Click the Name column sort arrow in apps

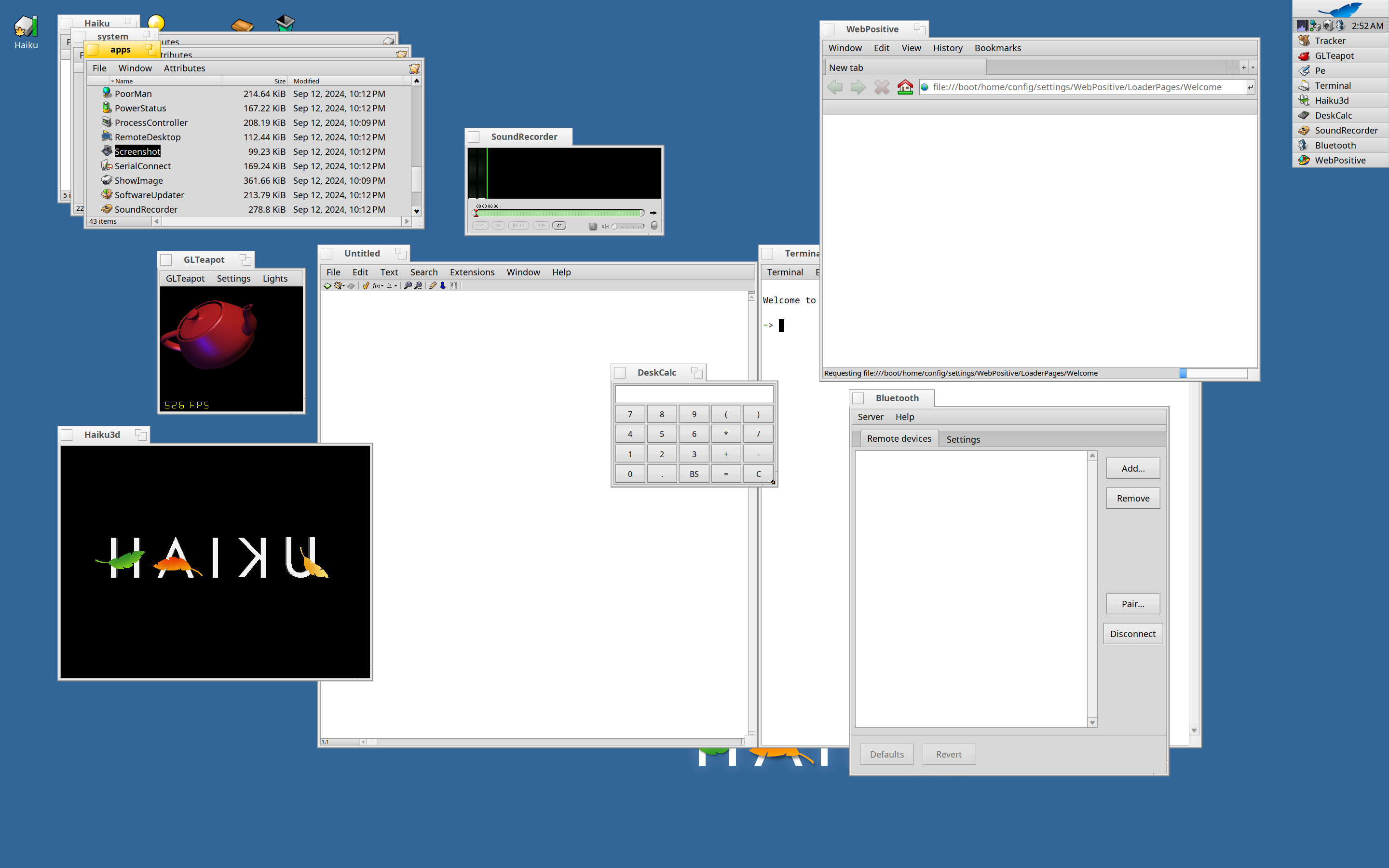(112, 81)
